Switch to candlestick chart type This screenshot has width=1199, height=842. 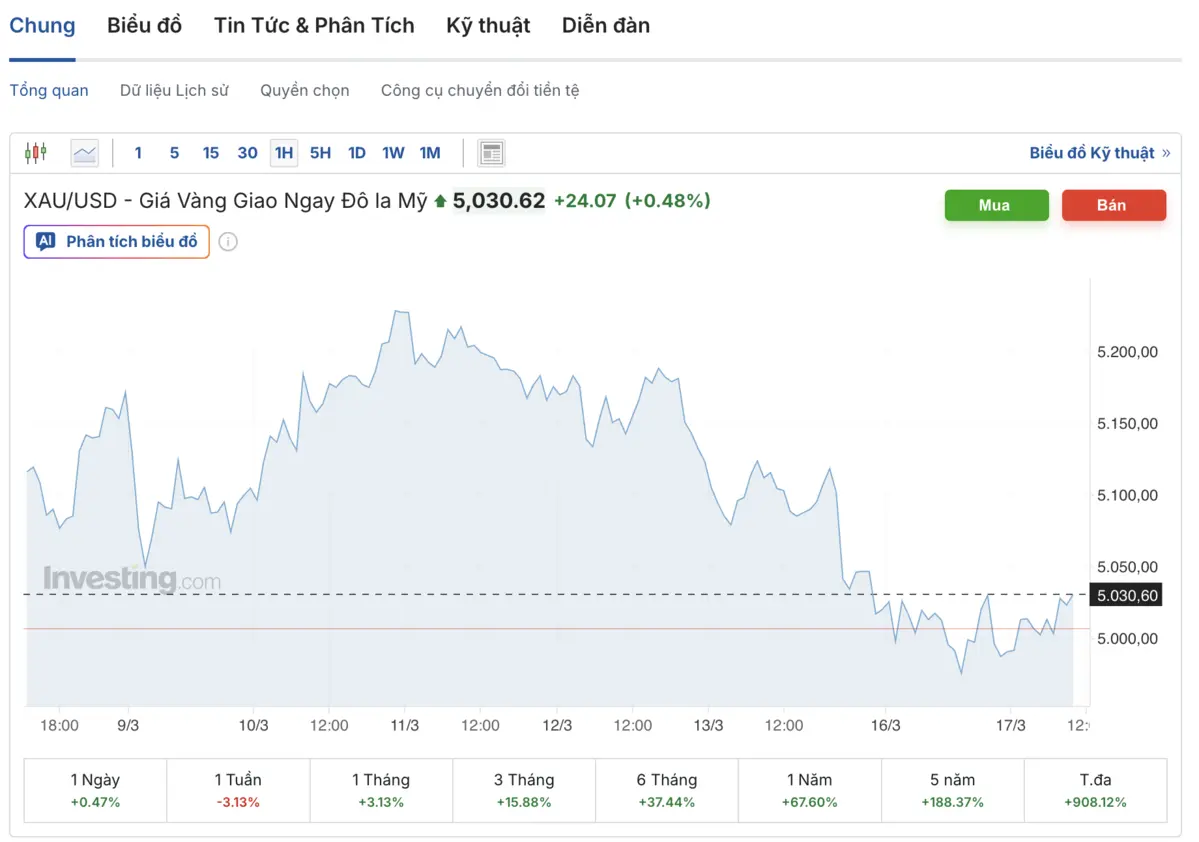tap(36, 153)
